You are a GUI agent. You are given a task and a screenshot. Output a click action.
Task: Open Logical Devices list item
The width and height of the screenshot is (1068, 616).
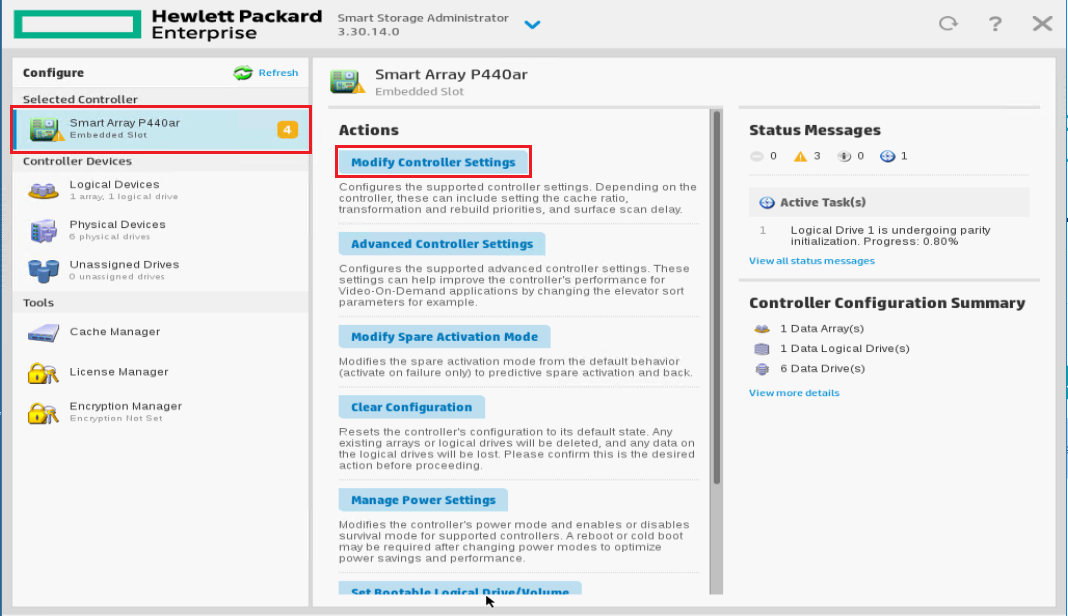click(x=161, y=190)
